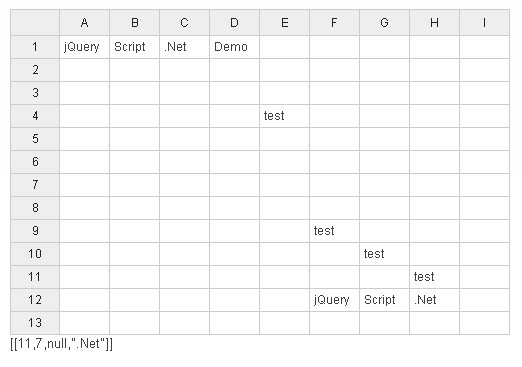Select column E header

(x=285, y=23)
